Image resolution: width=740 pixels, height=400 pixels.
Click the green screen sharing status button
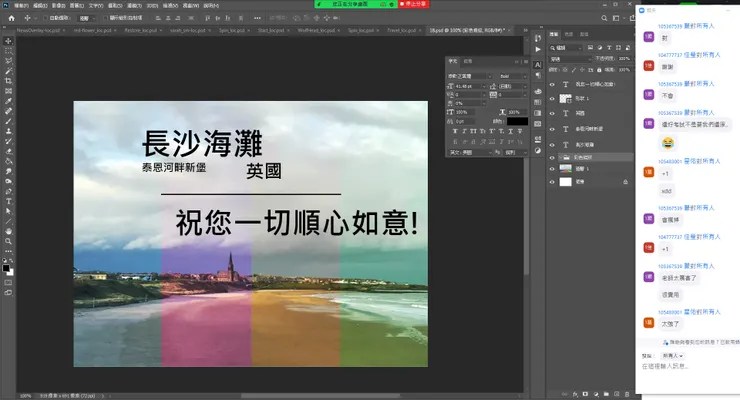pyautogui.click(x=356, y=4)
